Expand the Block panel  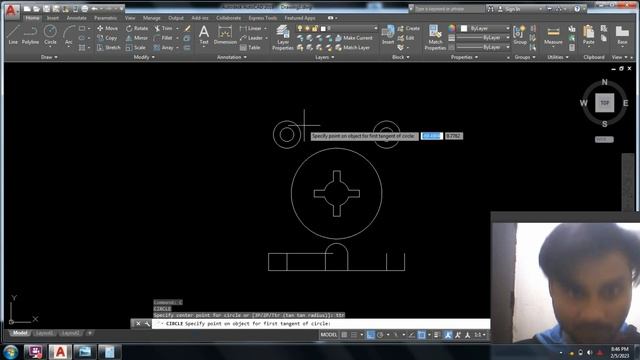pyautogui.click(x=400, y=57)
